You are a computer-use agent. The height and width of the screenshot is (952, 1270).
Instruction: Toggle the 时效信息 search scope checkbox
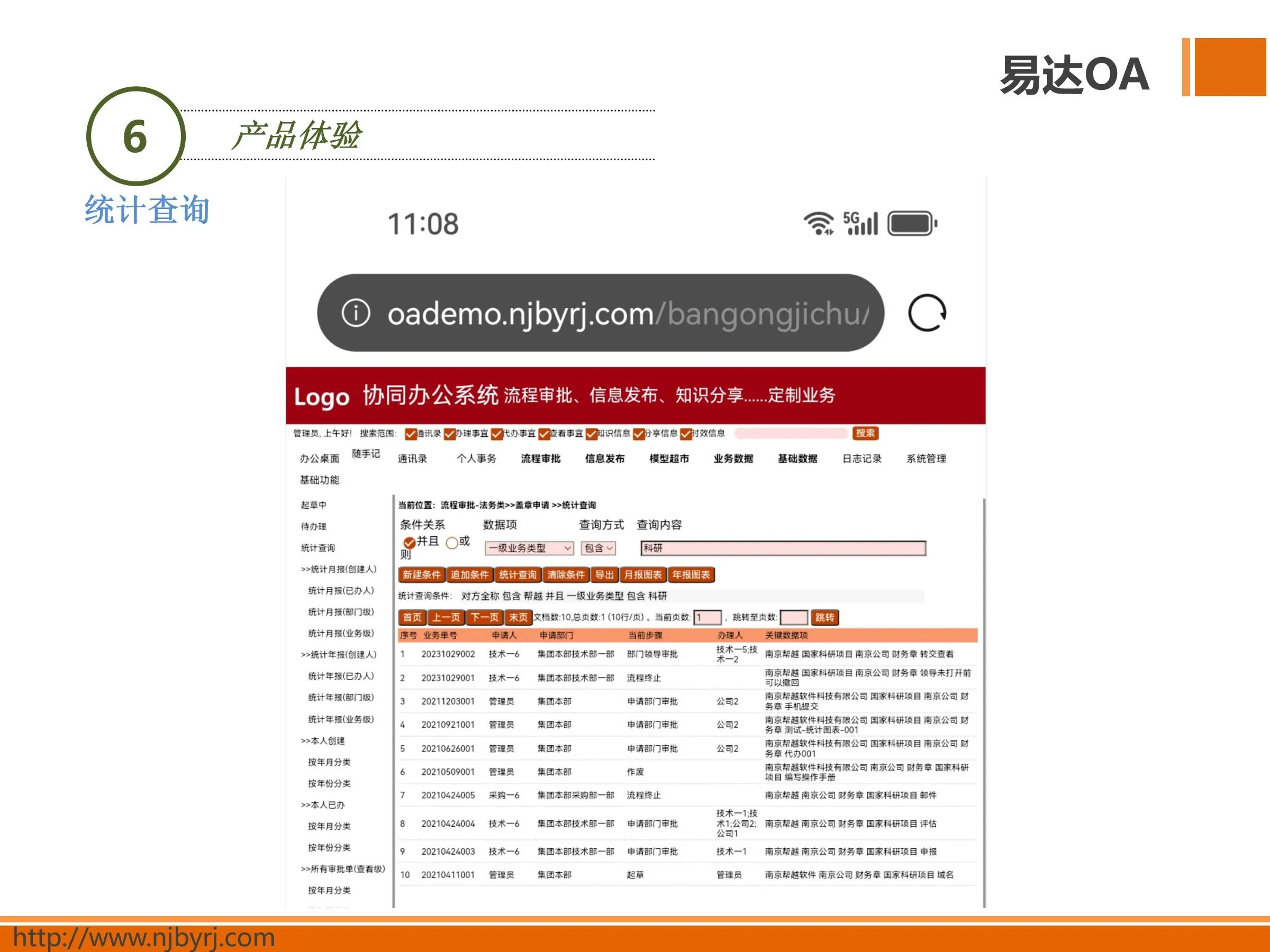(685, 434)
